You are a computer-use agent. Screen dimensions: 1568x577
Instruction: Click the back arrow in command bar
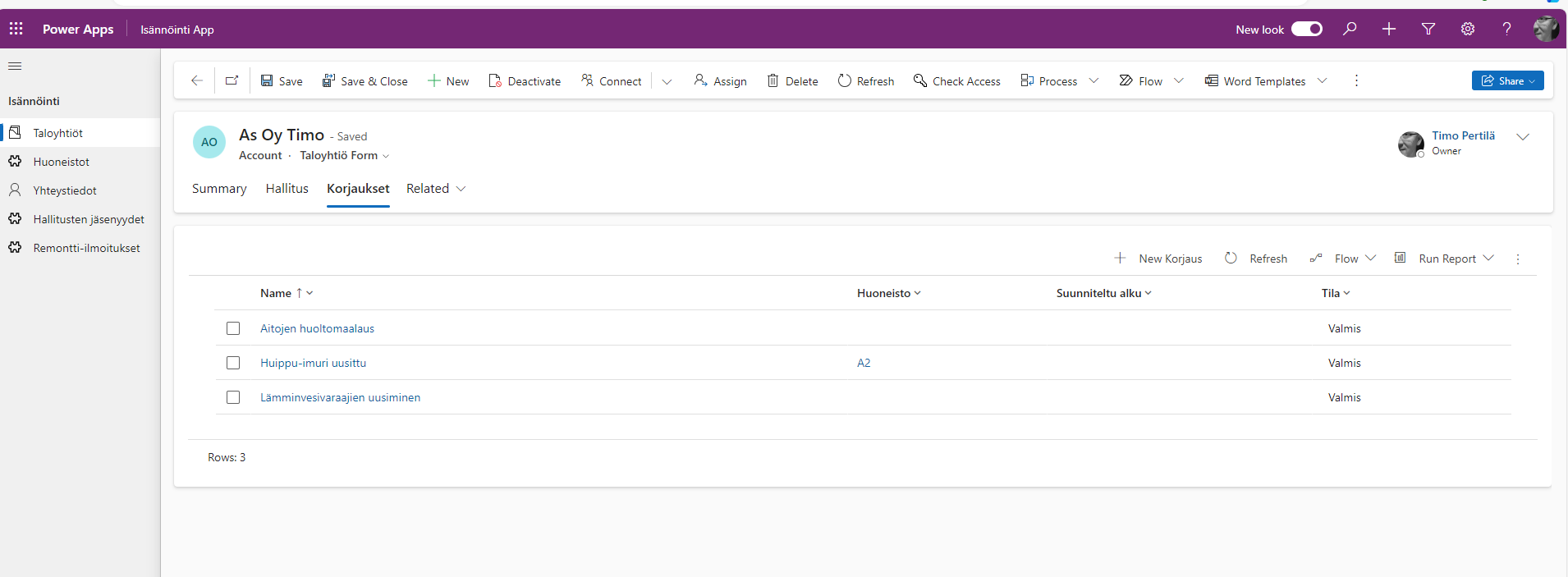[197, 80]
